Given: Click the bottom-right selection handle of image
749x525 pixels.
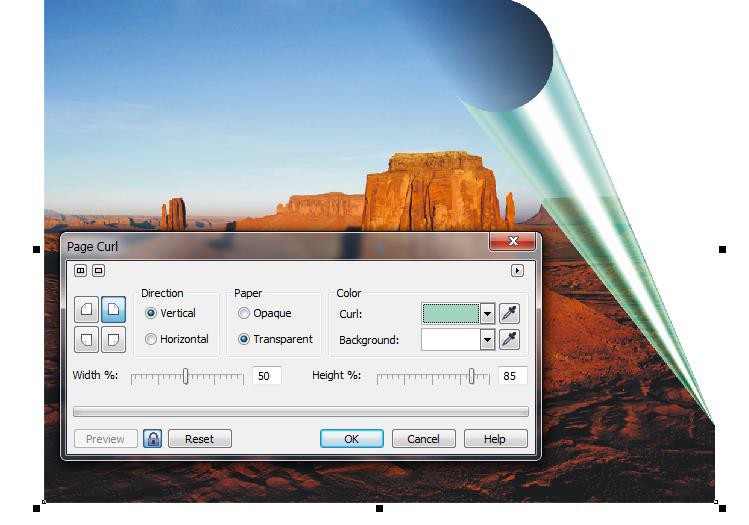Looking at the screenshot, I should [722, 508].
